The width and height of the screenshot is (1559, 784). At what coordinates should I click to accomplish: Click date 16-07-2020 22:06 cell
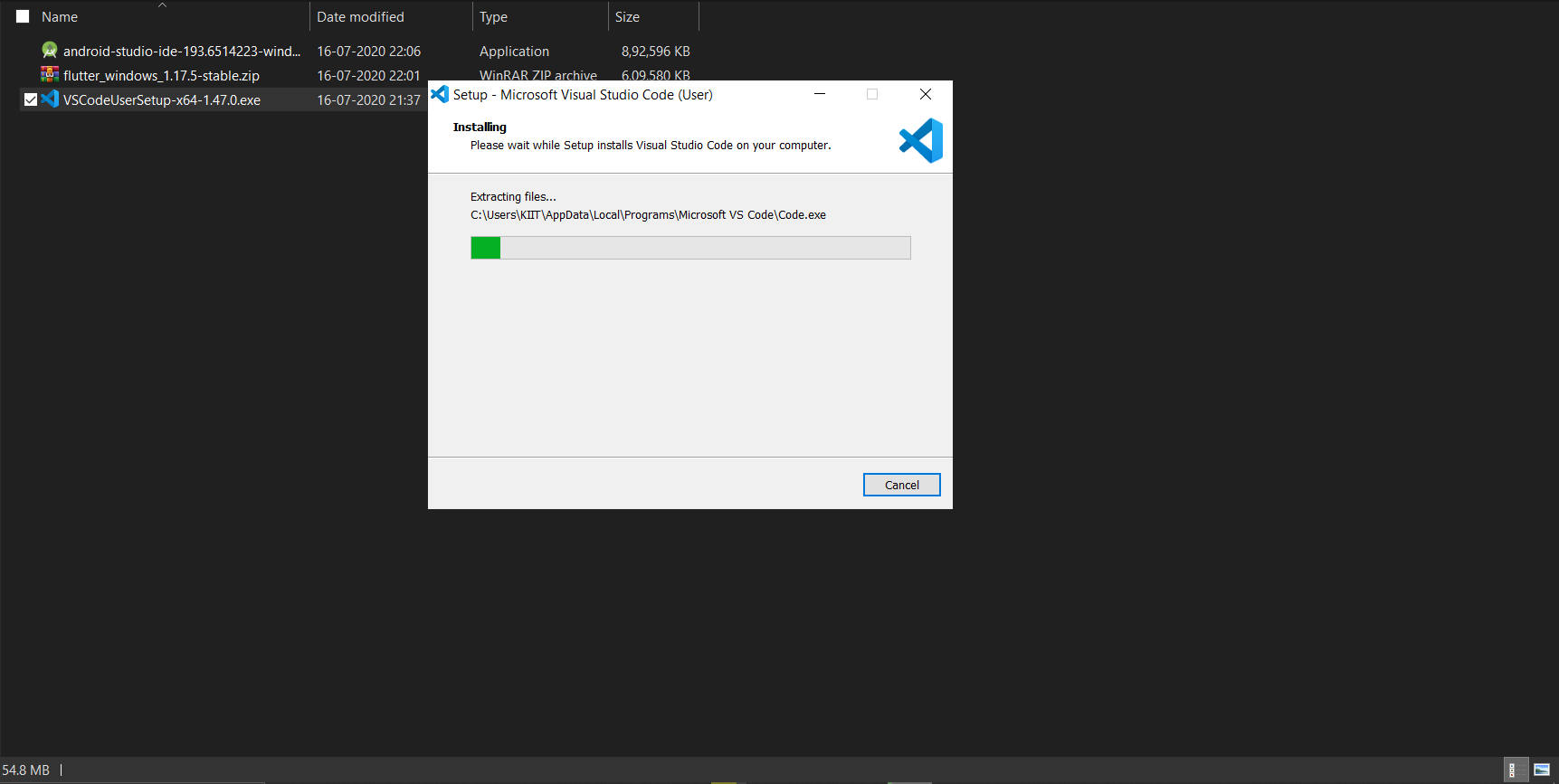pyautogui.click(x=368, y=51)
